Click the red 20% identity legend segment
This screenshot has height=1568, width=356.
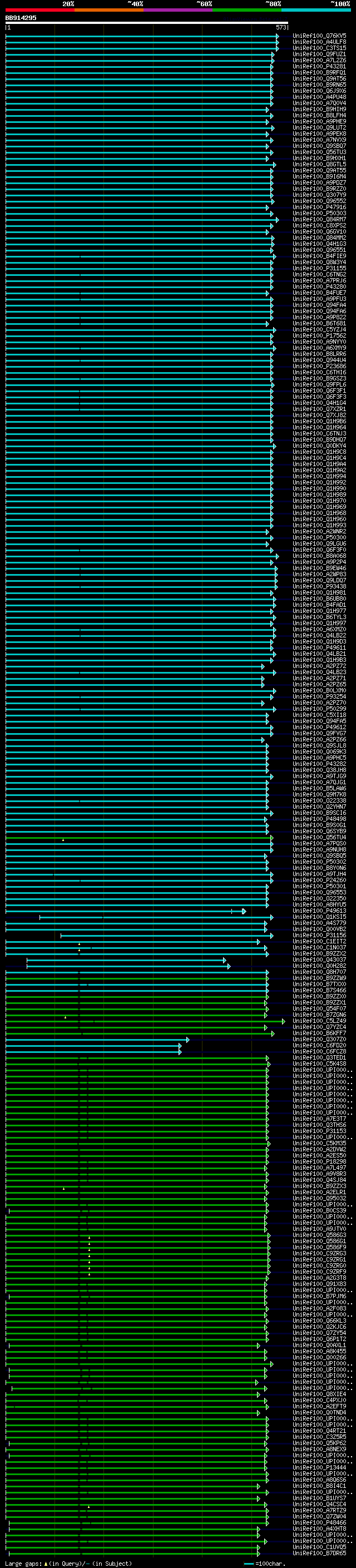pyautogui.click(x=40, y=10)
